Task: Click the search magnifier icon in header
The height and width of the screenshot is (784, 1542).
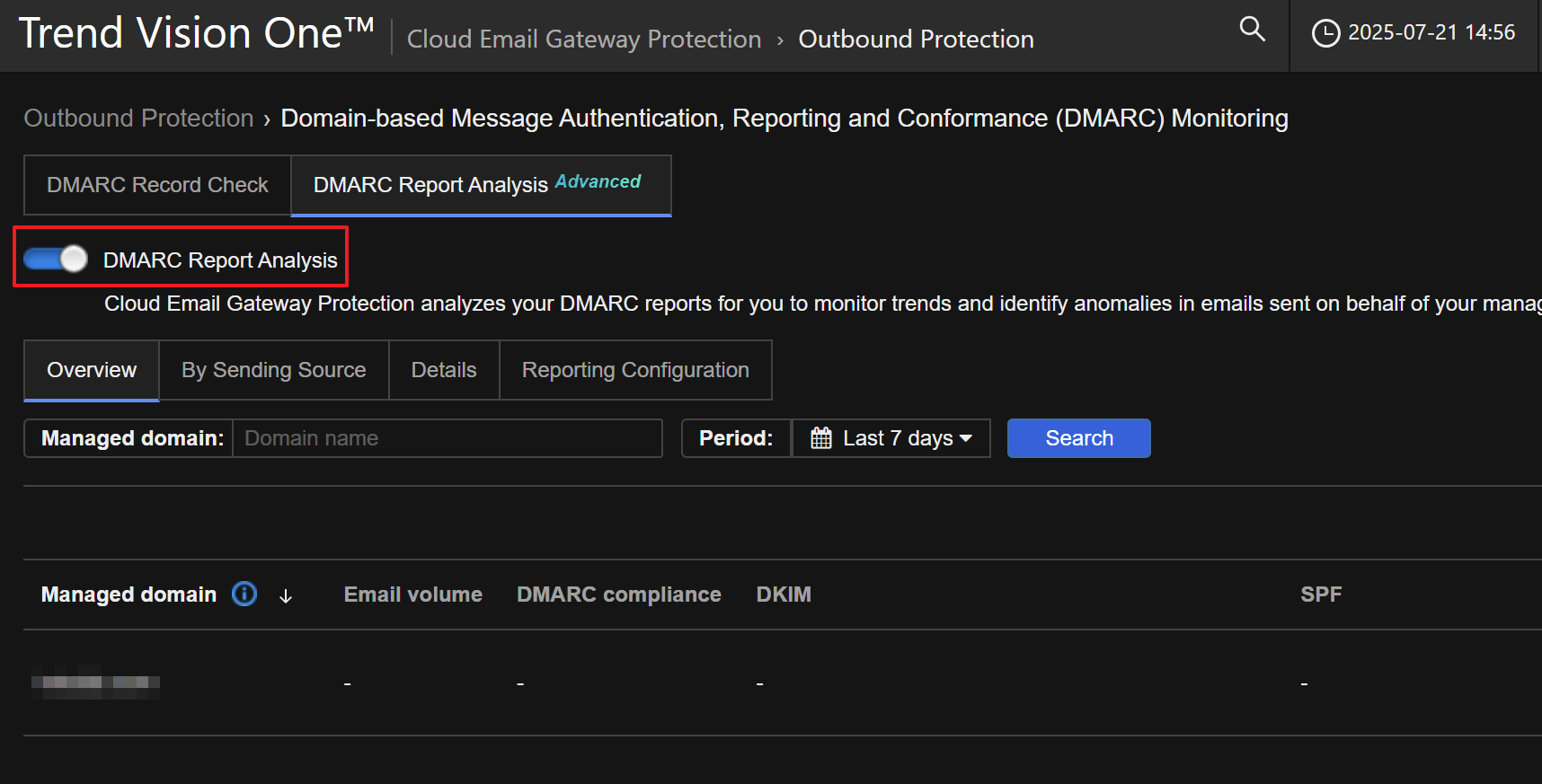Action: [1252, 30]
